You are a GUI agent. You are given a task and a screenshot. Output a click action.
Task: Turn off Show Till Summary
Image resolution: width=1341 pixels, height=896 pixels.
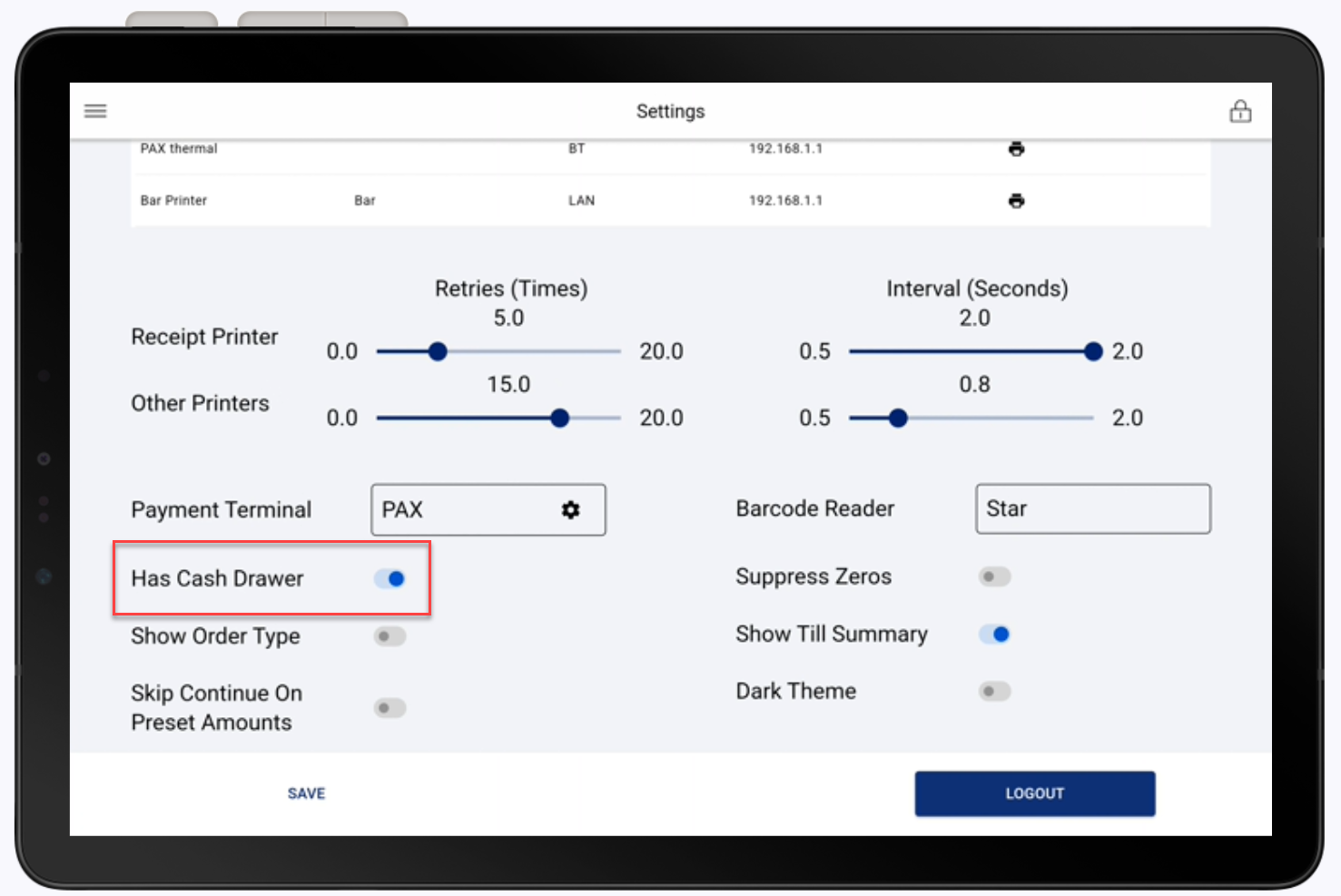(994, 634)
